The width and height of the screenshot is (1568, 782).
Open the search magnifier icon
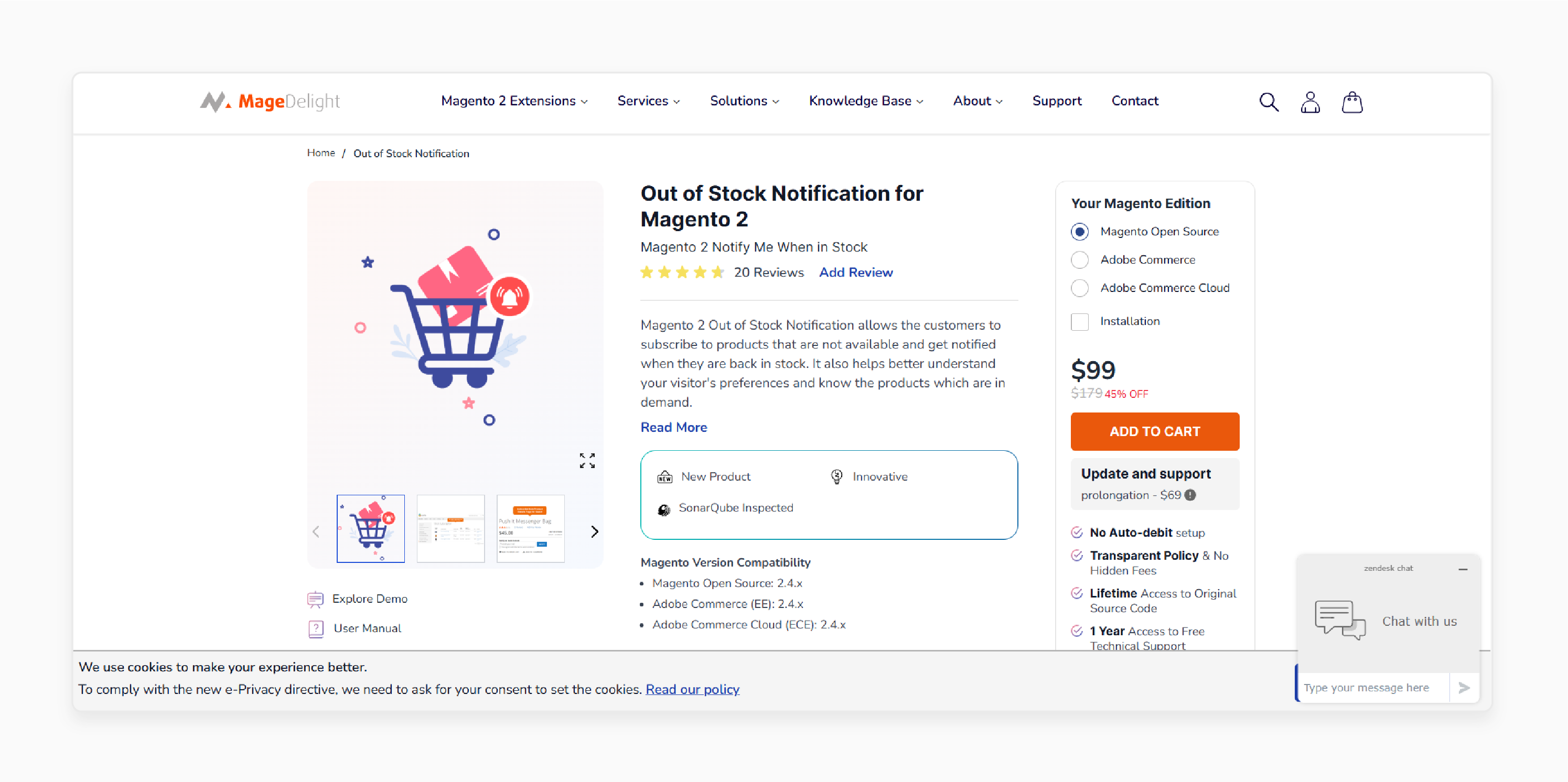click(x=1269, y=102)
